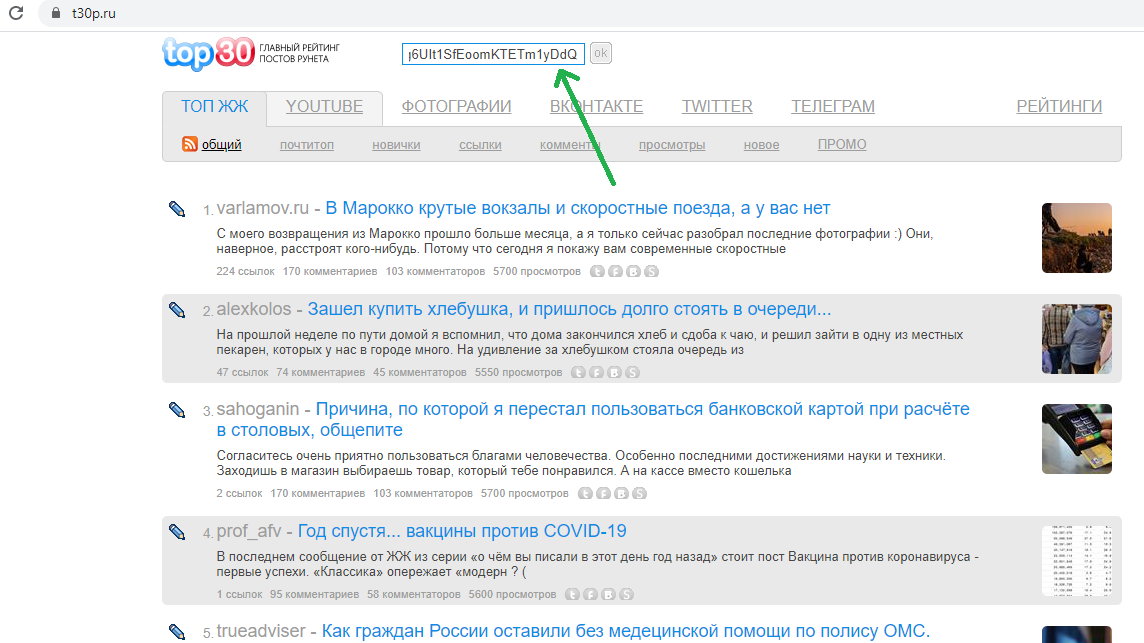The image size is (1144, 643).
Task: Share sahoganin post on Twitter
Action: click(x=585, y=493)
